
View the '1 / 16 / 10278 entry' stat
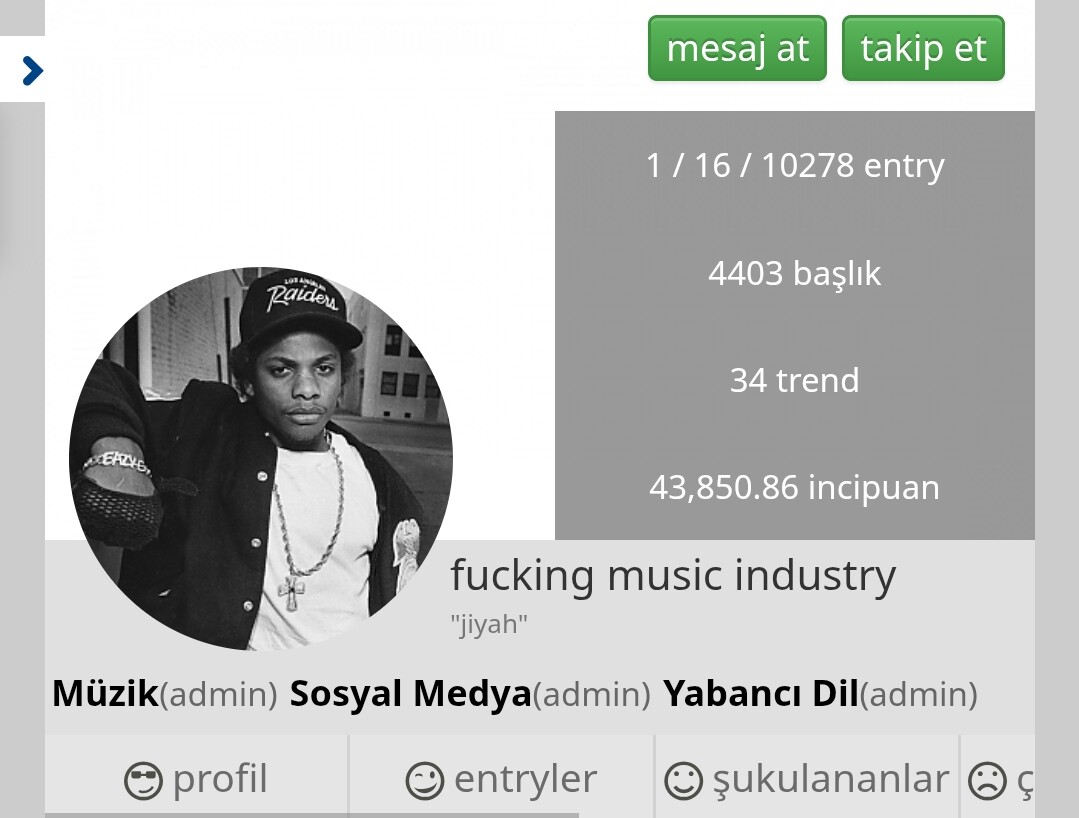click(x=795, y=166)
